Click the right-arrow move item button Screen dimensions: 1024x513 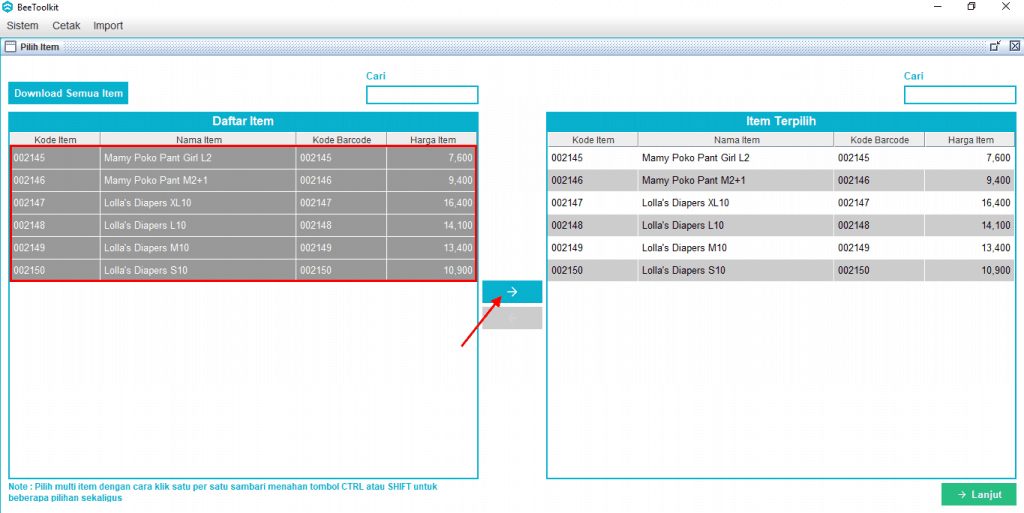pyautogui.click(x=512, y=292)
